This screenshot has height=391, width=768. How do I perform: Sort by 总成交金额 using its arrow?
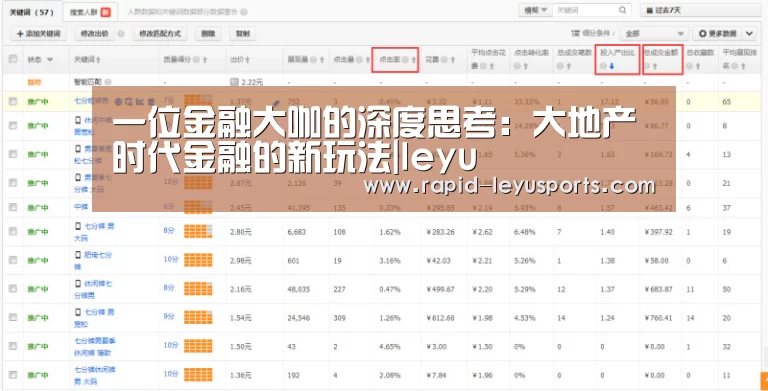655,66
